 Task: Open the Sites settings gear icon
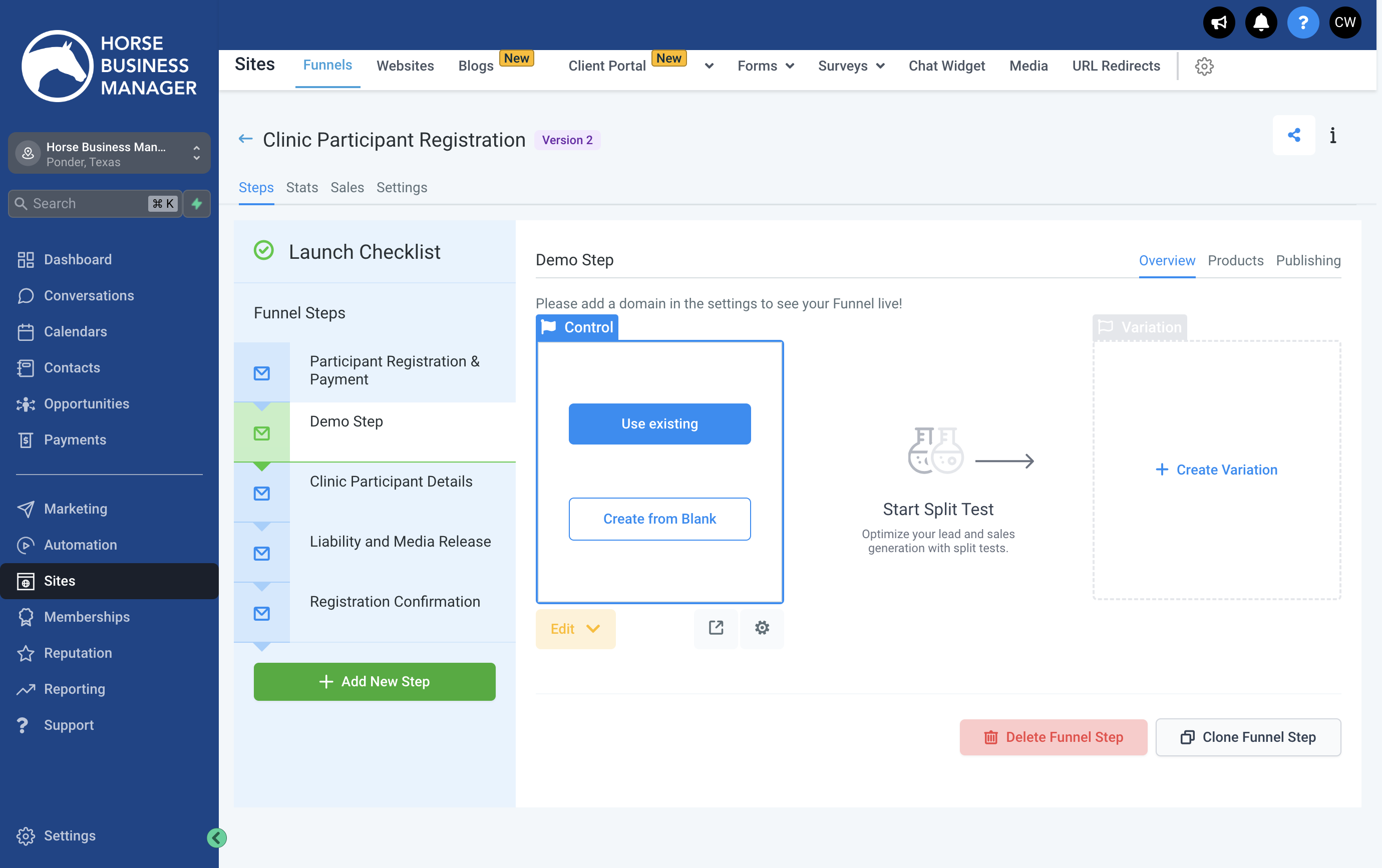(1204, 66)
